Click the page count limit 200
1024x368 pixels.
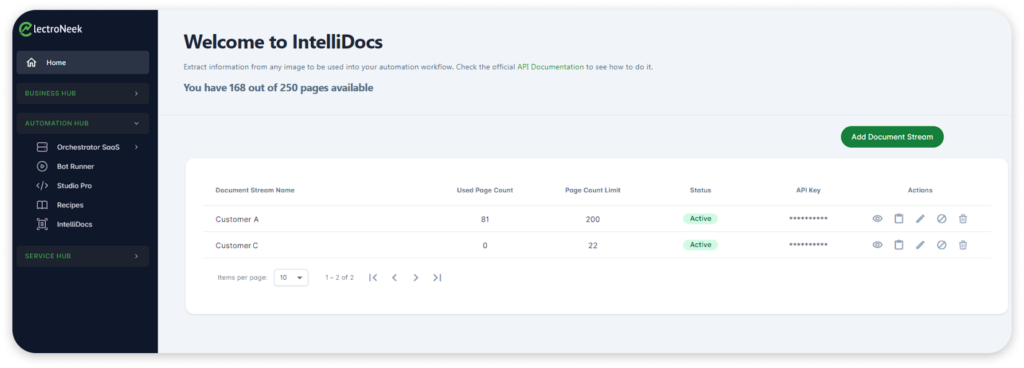pos(592,219)
